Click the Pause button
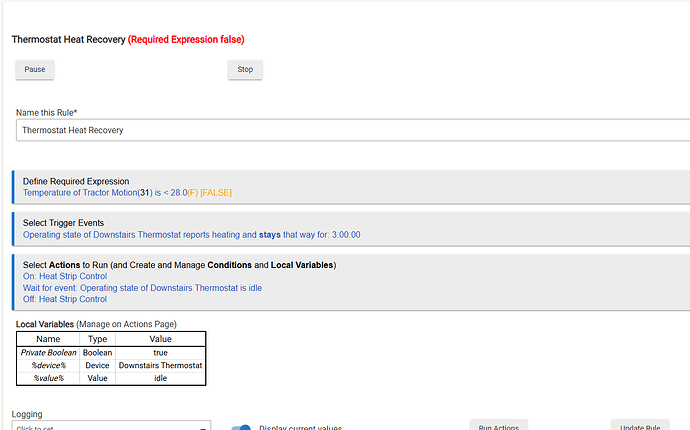Image resolution: width=690 pixels, height=430 pixels. 35,70
